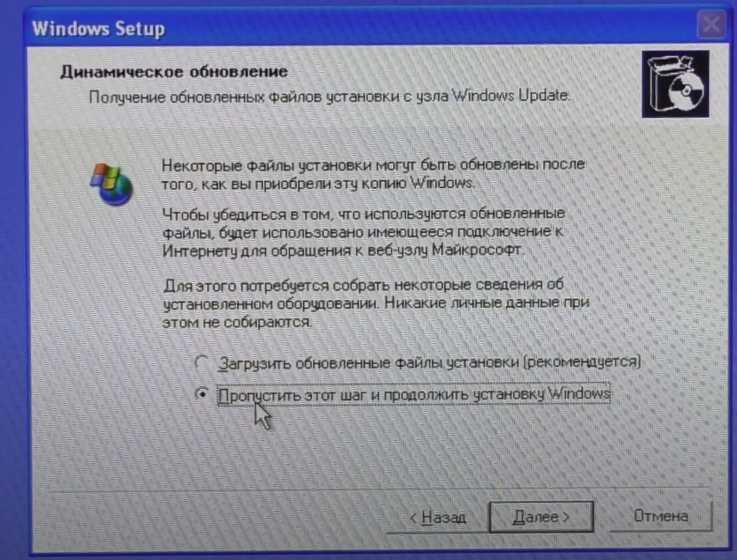Image resolution: width=737 pixels, height=560 pixels.
Task: Click the 'Чтобы убедиться в том' paragraph
Action: click(x=364, y=231)
